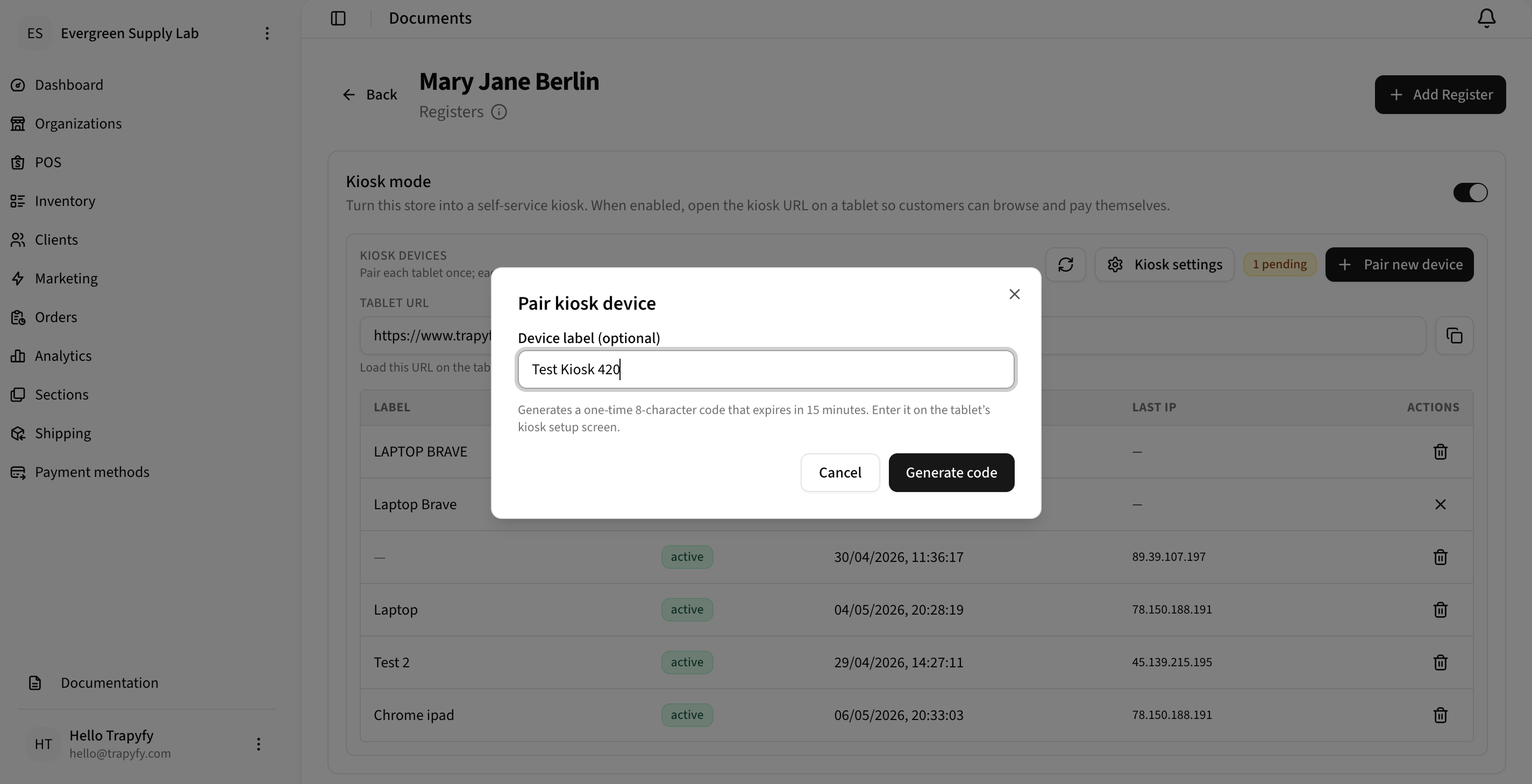The width and height of the screenshot is (1532, 784).
Task: Click the Orders clipboard icon
Action: (x=18, y=317)
